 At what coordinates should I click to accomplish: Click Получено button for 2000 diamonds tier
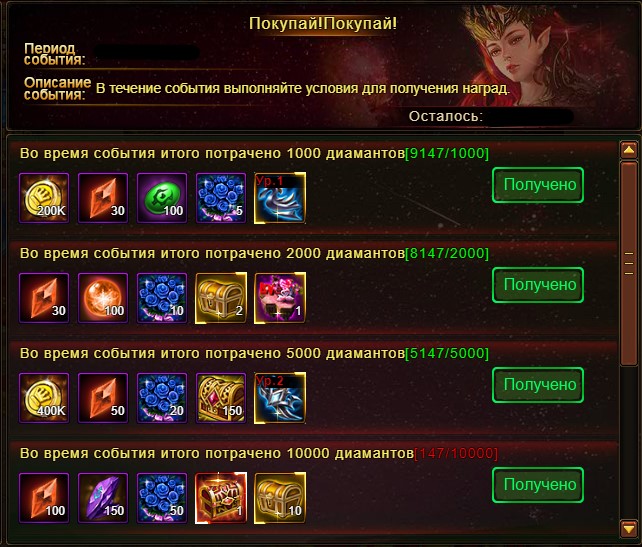(538, 285)
